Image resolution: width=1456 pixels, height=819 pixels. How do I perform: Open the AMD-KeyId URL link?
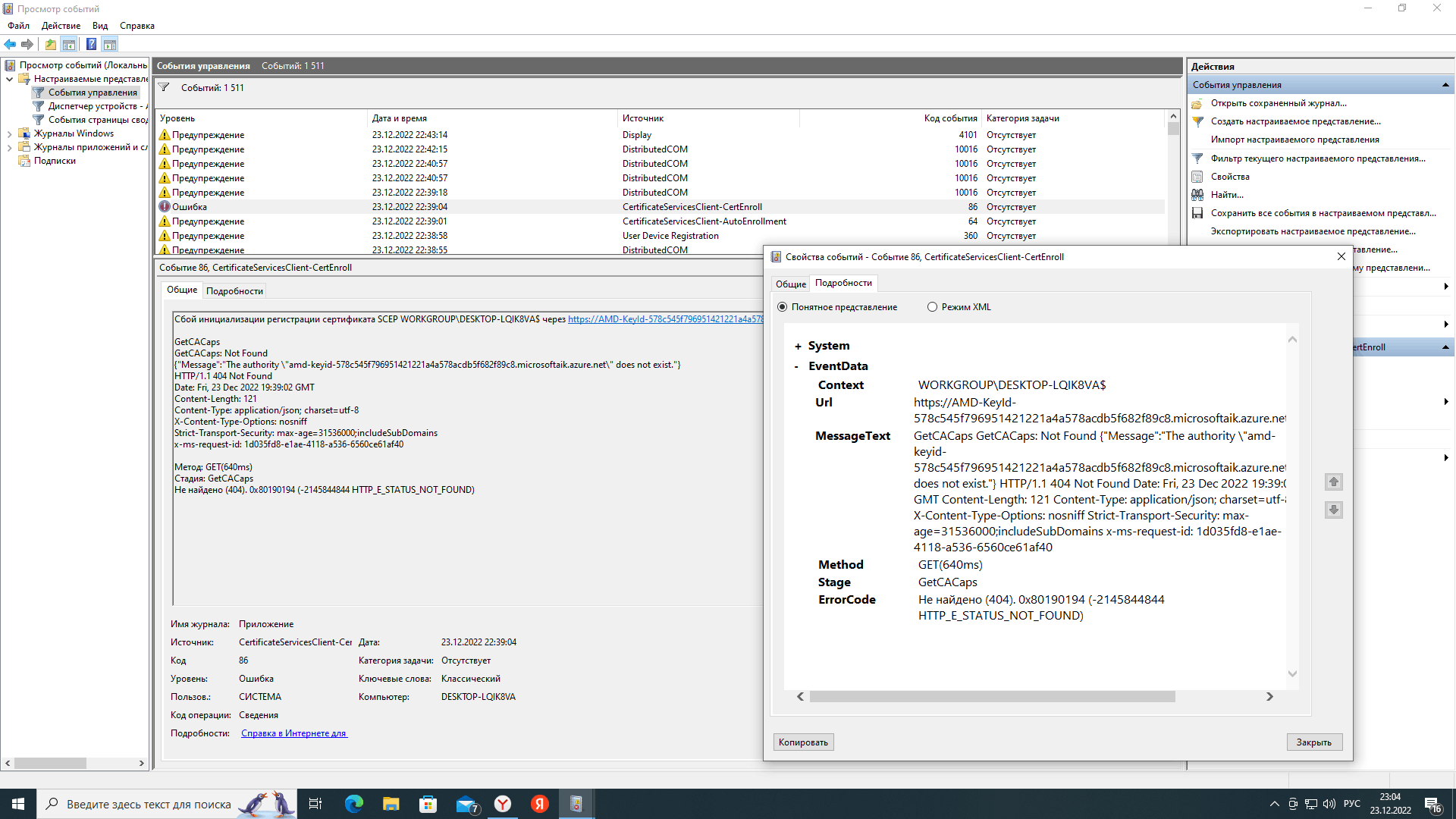pos(665,319)
